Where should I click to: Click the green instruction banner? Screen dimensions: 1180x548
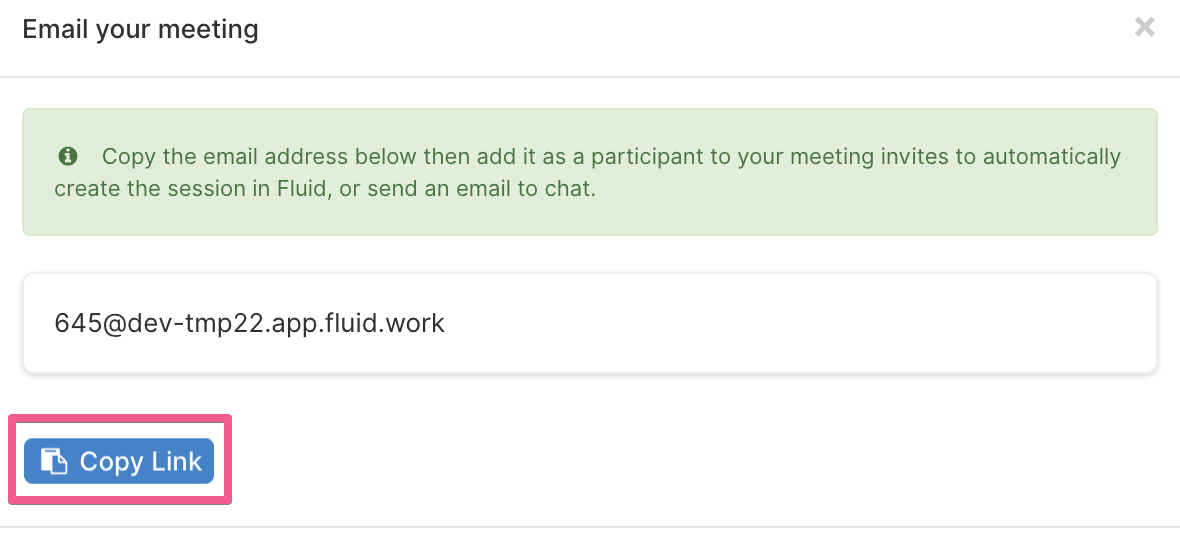(589, 172)
